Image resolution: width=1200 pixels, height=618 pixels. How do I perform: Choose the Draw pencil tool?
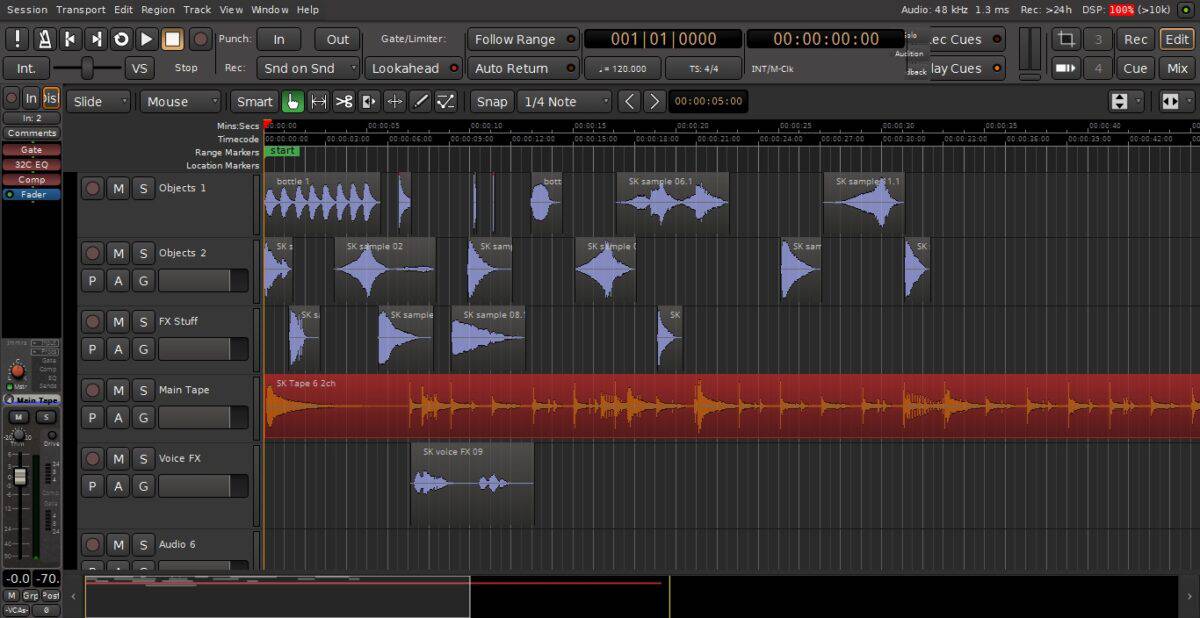(421, 101)
